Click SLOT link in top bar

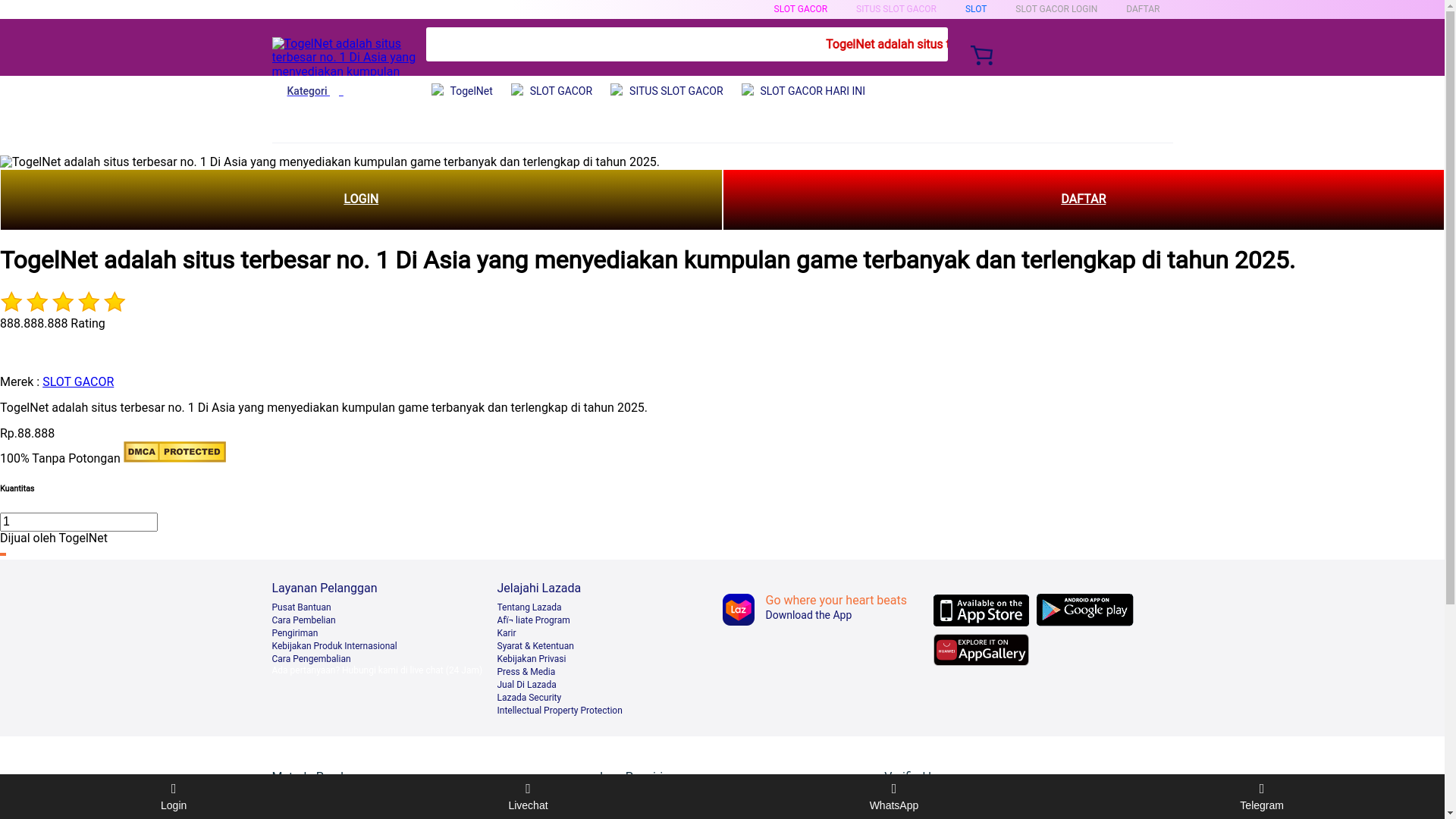point(975,9)
